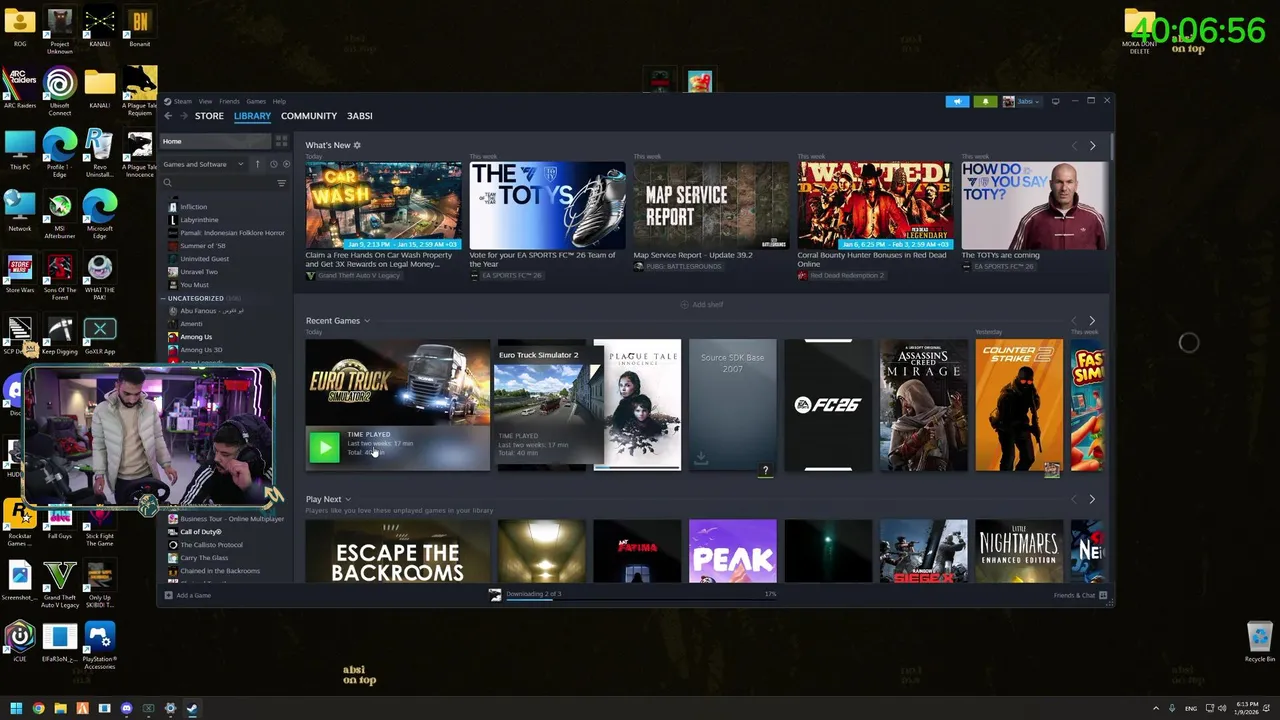The height and width of the screenshot is (720, 1280).
Task: Click Chrome icon in the taskbar
Action: coord(38,708)
